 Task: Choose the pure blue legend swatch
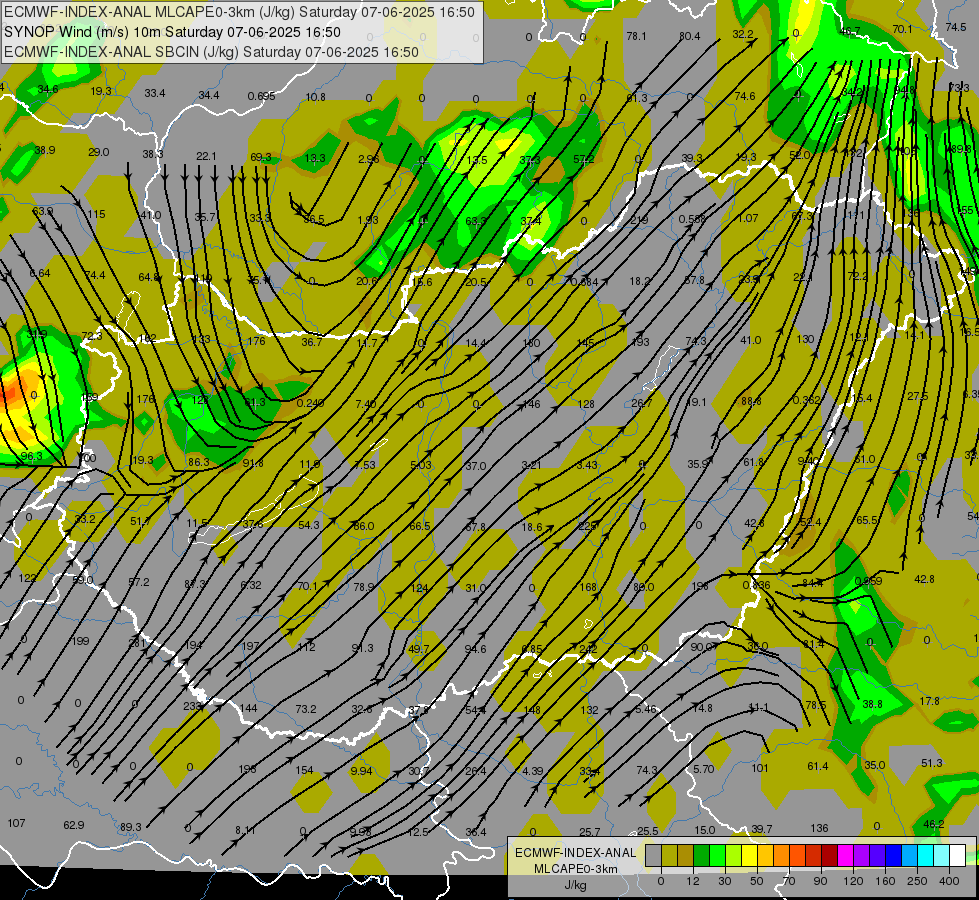pyautogui.click(x=893, y=856)
